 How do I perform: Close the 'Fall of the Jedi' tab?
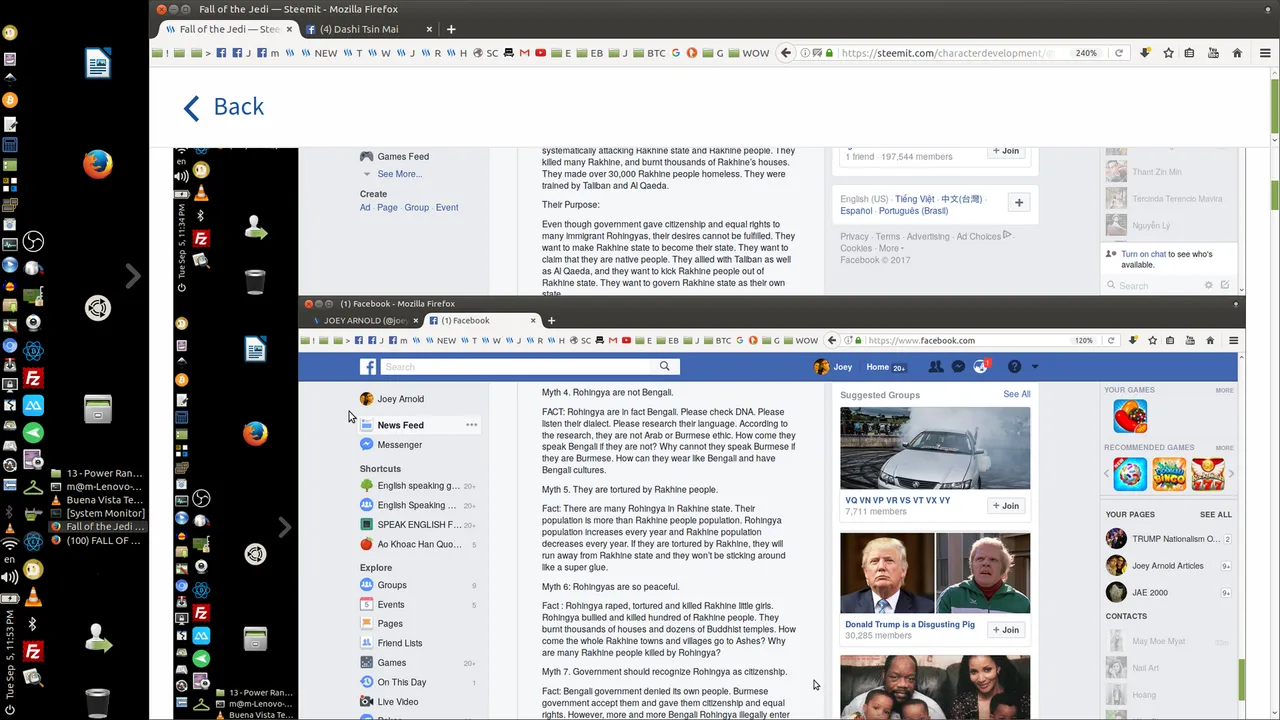[290, 29]
